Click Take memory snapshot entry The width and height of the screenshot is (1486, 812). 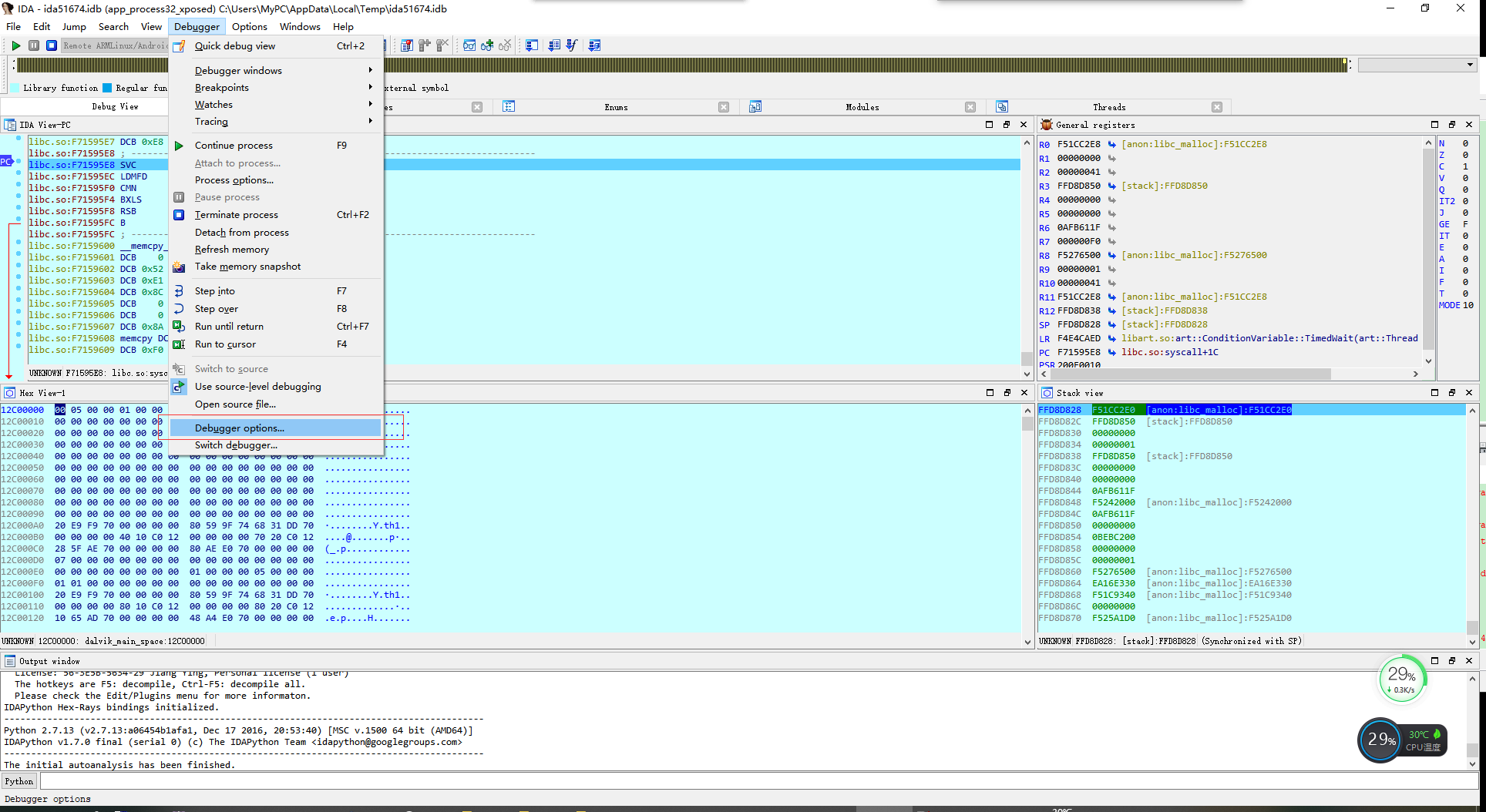[x=276, y=267]
